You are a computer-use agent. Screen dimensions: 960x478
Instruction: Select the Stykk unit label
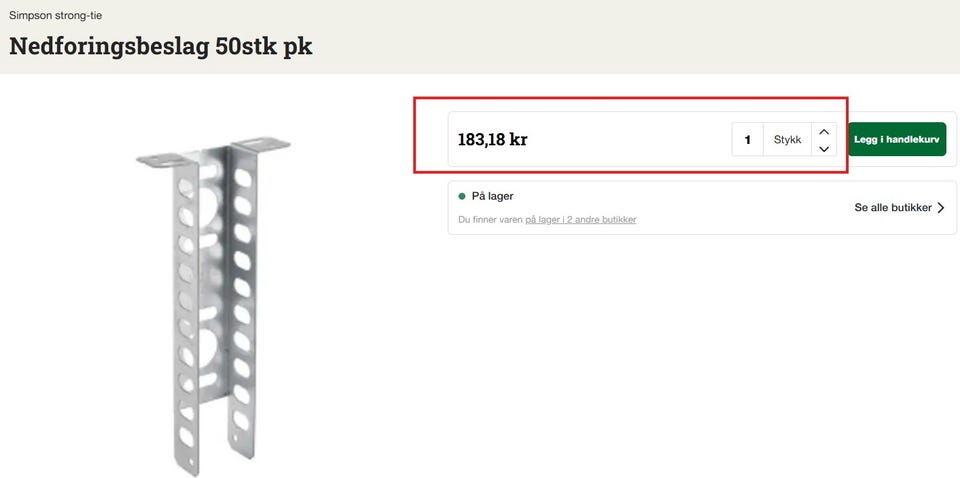(x=787, y=140)
